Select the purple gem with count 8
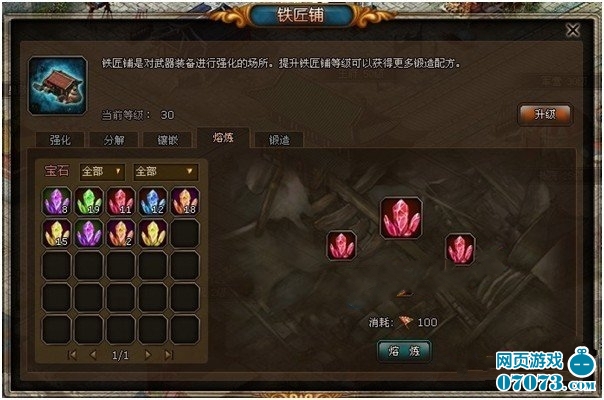Viewport: 604px width, 400px height. (x=57, y=201)
